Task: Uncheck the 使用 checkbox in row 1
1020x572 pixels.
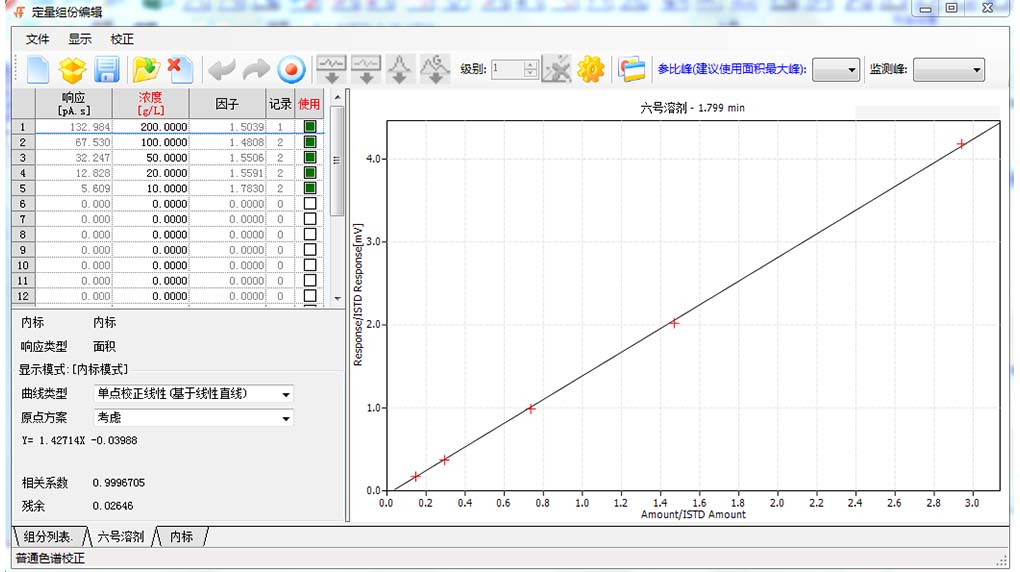Action: point(310,127)
